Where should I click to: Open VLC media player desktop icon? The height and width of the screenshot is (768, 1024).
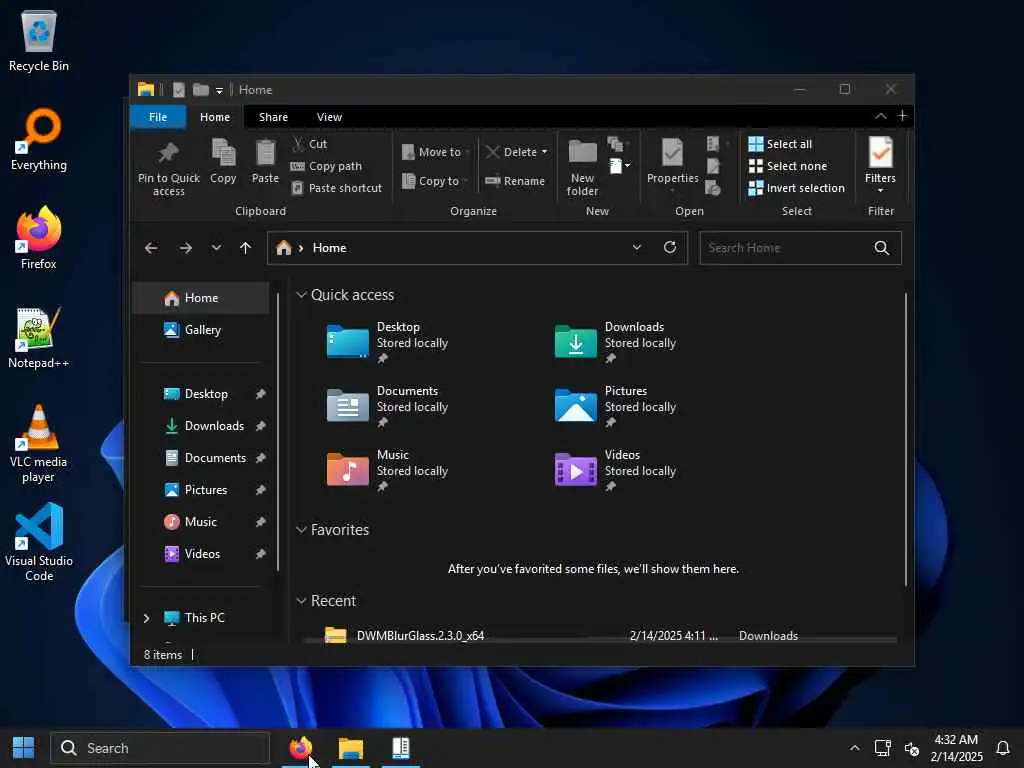[x=39, y=443]
